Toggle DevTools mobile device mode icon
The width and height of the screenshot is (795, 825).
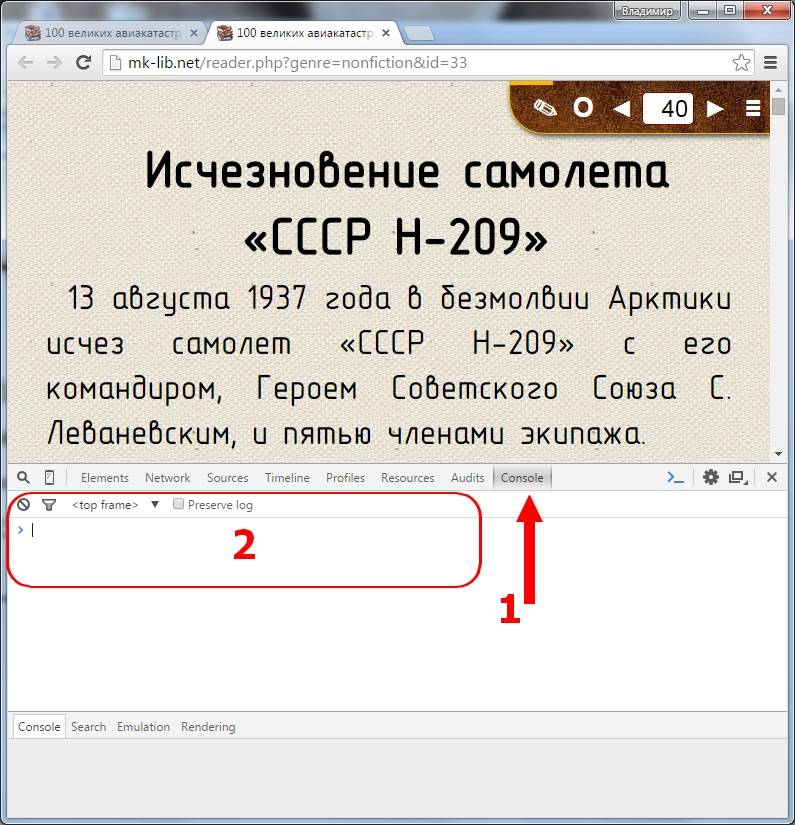click(x=49, y=477)
